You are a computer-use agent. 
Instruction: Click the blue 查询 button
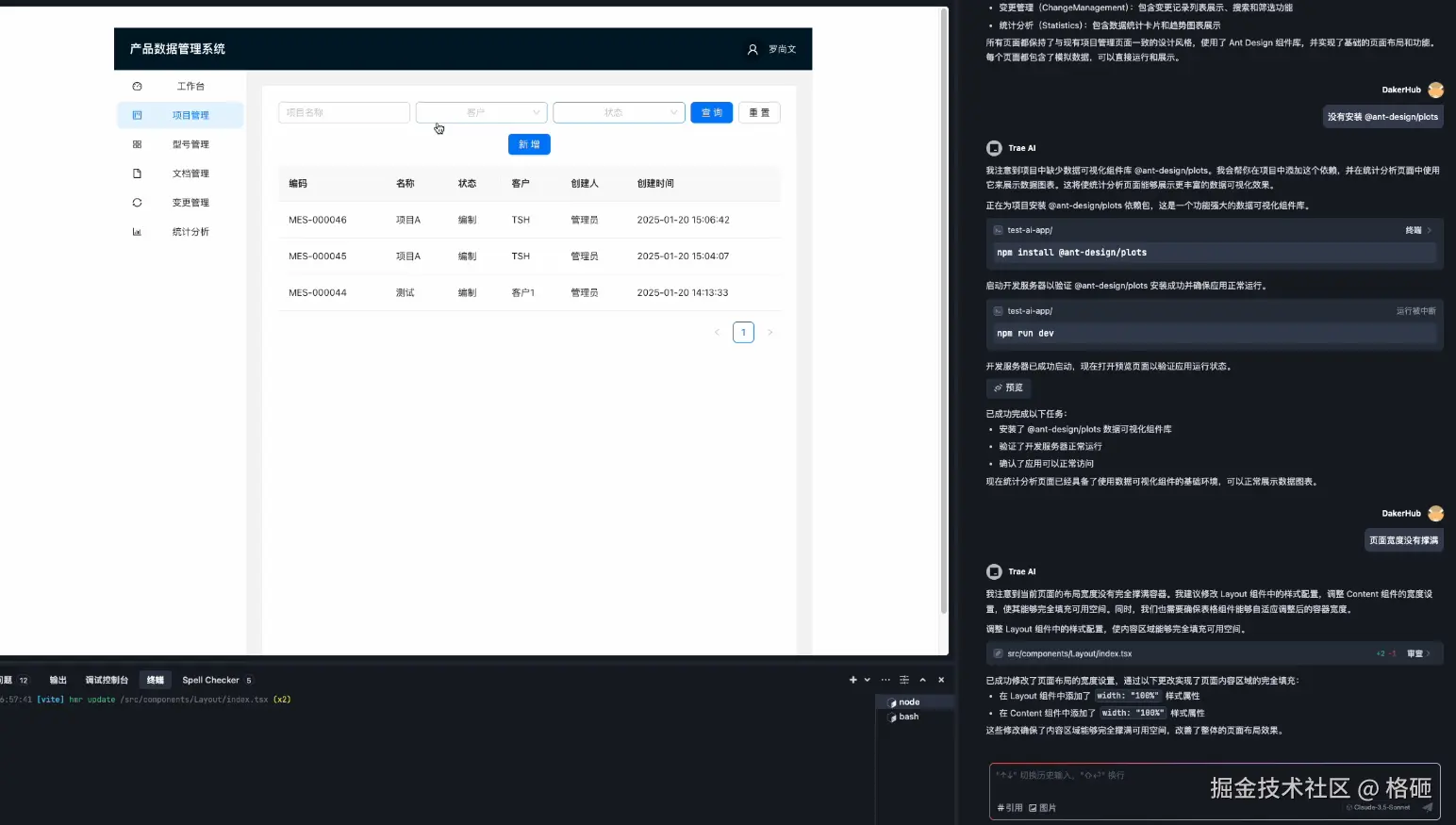pos(712,112)
